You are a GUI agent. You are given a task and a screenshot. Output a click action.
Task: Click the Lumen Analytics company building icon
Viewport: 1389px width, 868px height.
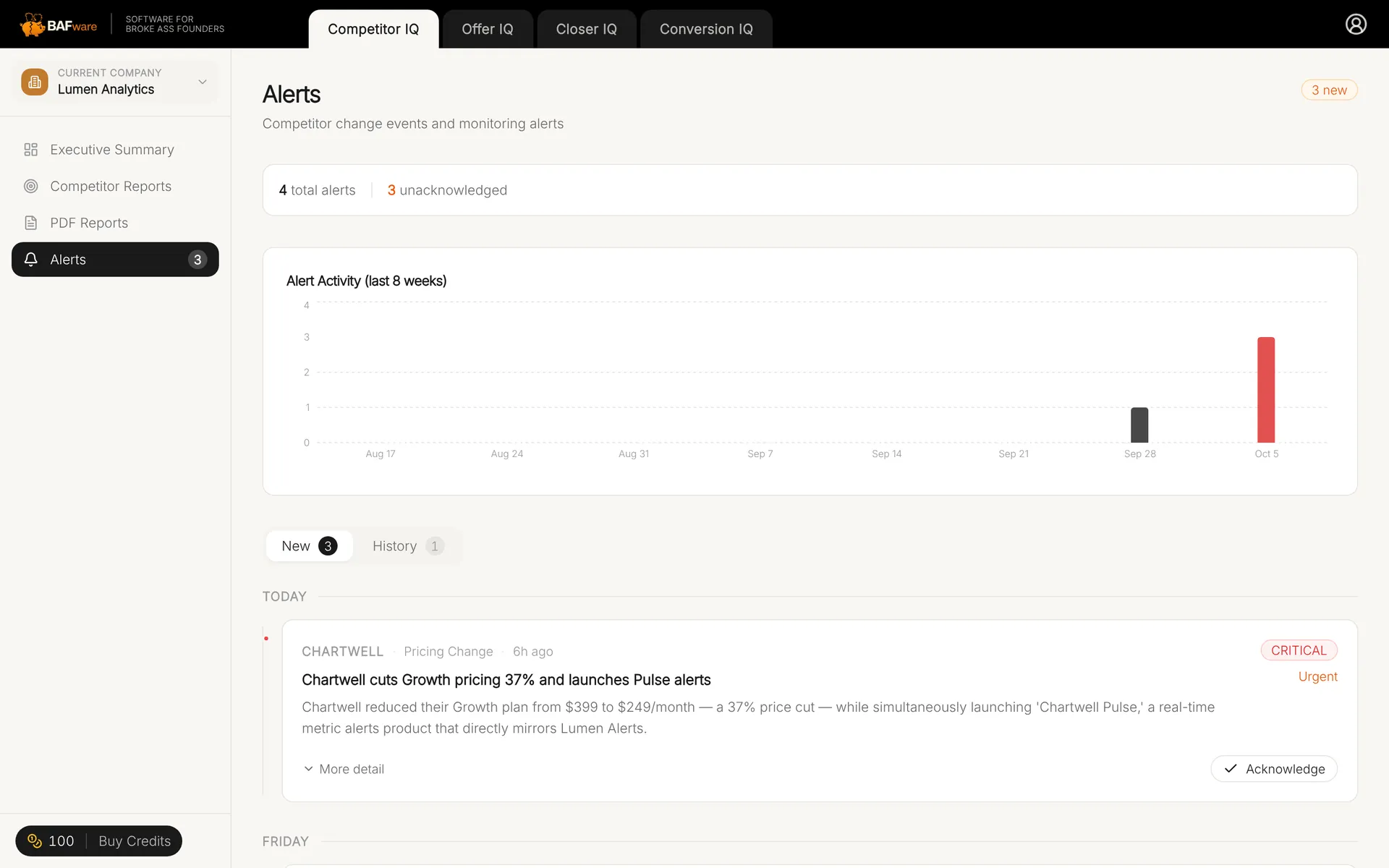pyautogui.click(x=35, y=82)
